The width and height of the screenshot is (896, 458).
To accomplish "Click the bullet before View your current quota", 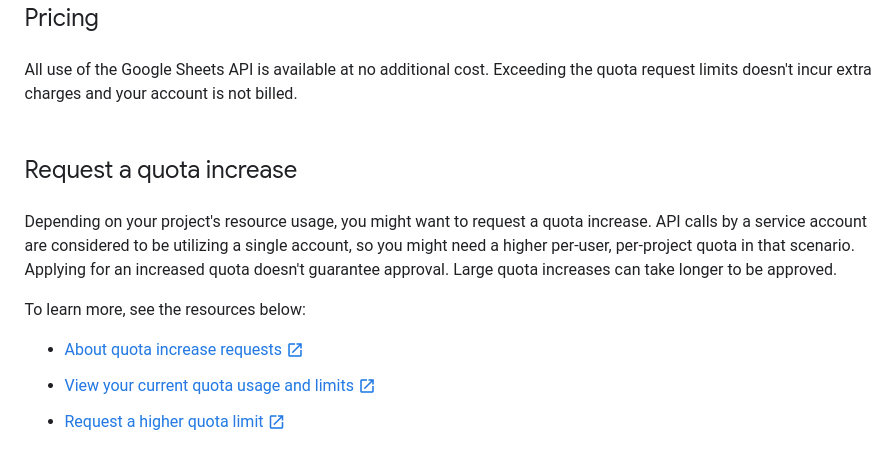I will coord(51,386).
